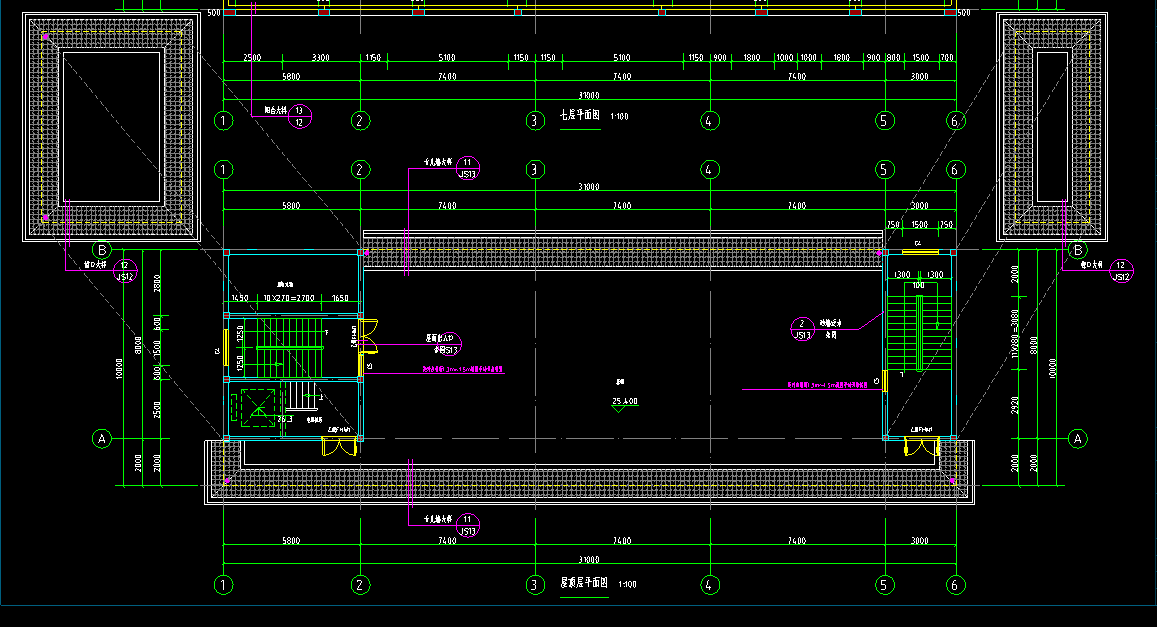Select the 11/JS13 callout below the roof plan
The height and width of the screenshot is (627, 1157).
pos(467,526)
